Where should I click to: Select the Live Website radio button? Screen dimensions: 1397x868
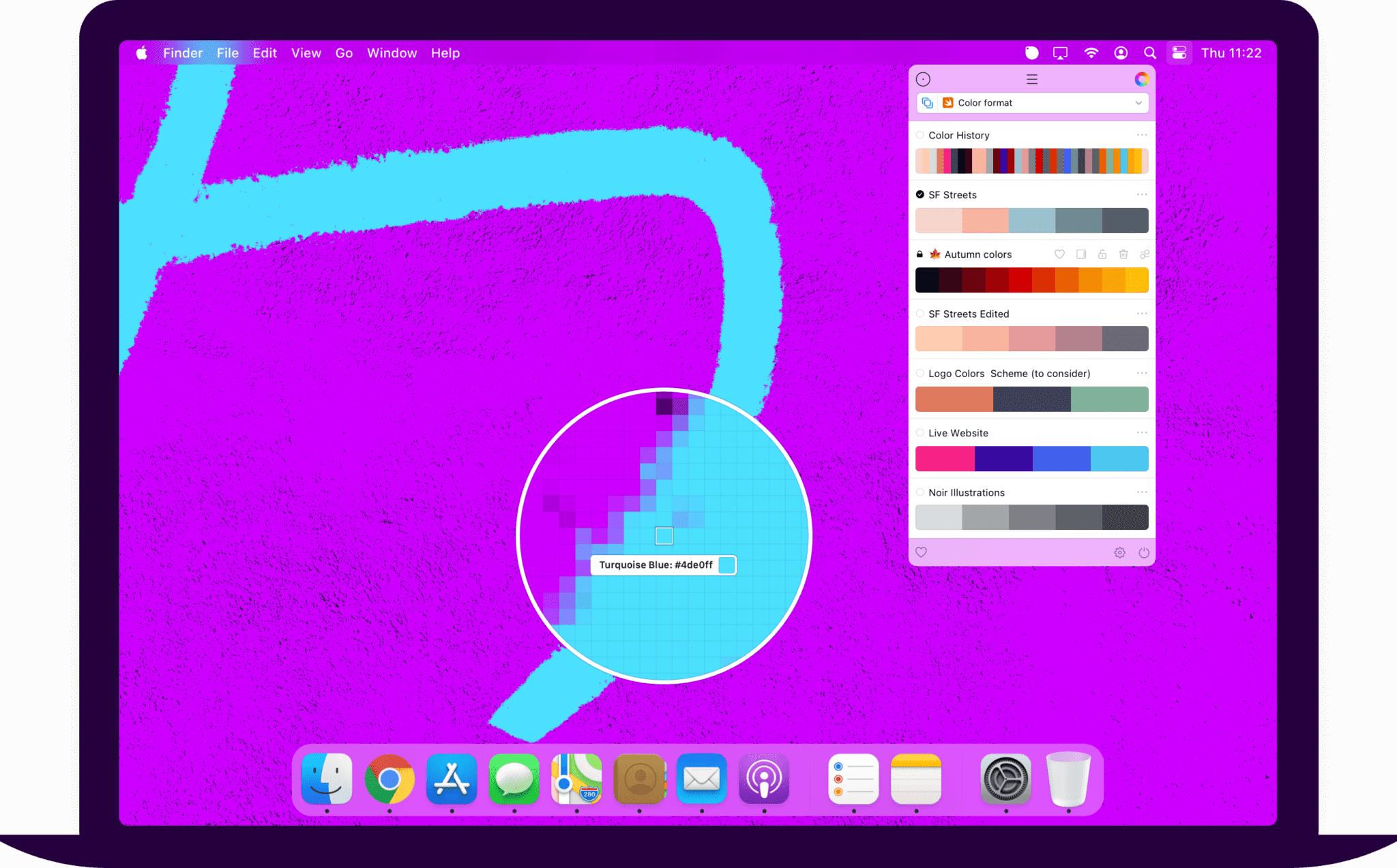pyautogui.click(x=920, y=432)
